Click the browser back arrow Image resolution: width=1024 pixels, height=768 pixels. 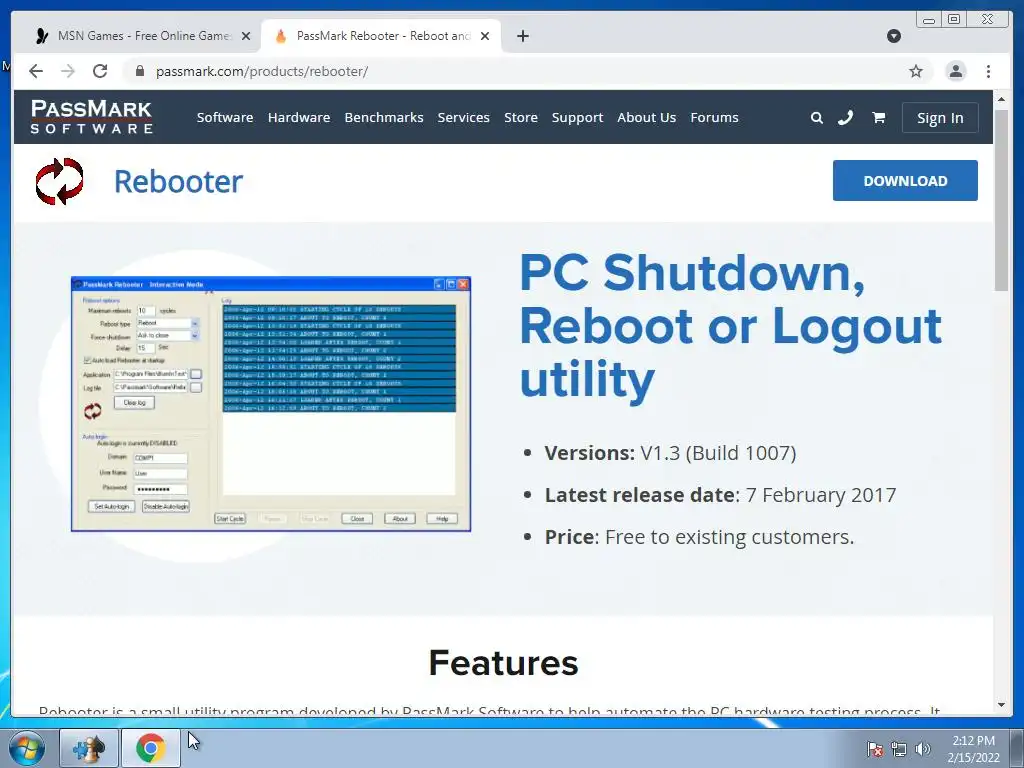point(36,71)
